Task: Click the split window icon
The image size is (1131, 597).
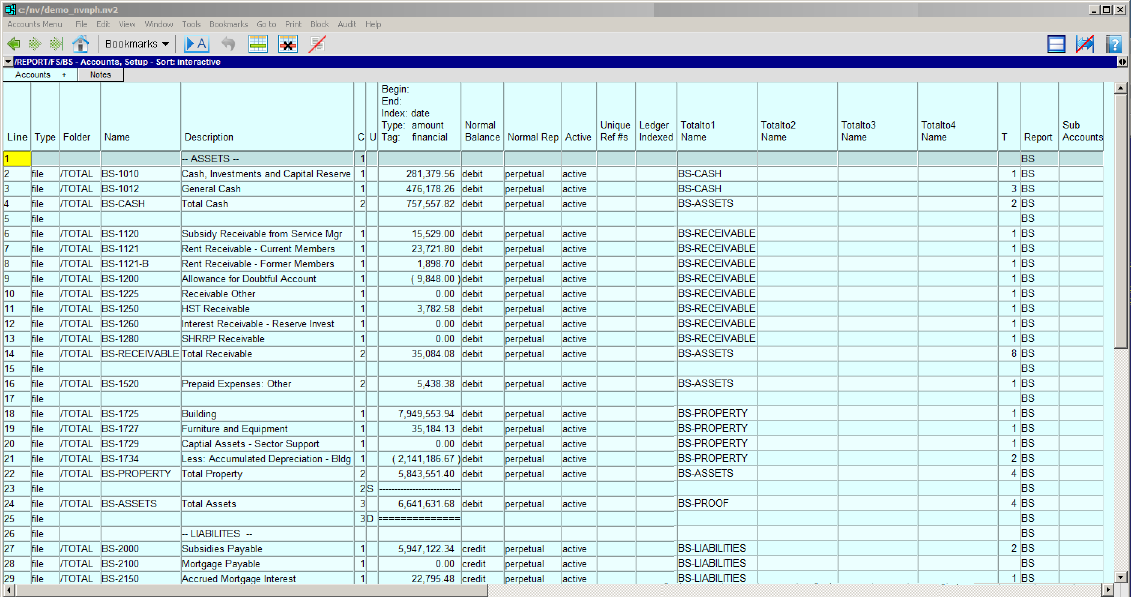Action: tap(1056, 44)
